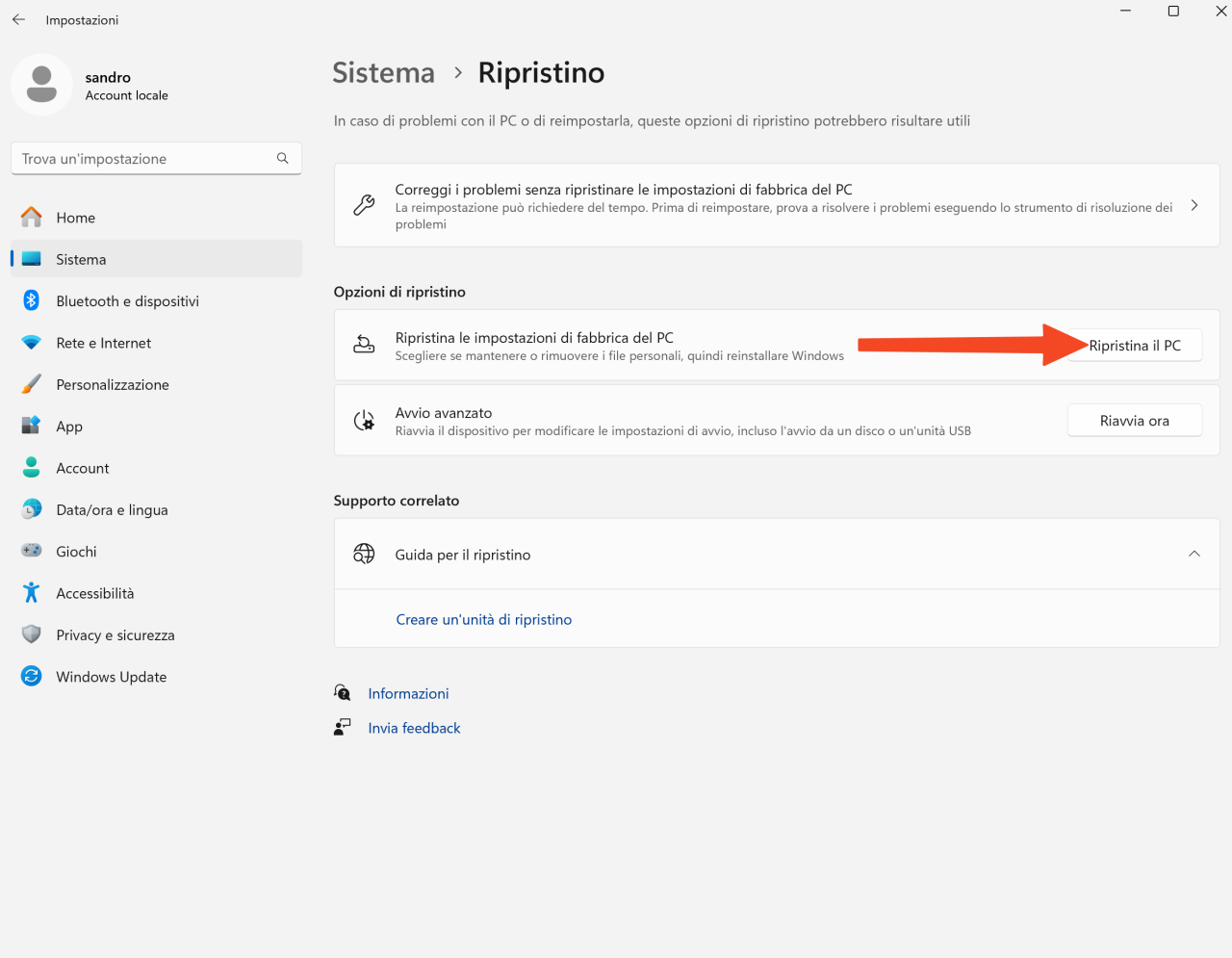Click the Invia feedback link
Viewport: 1232px width, 958px height.
[414, 728]
